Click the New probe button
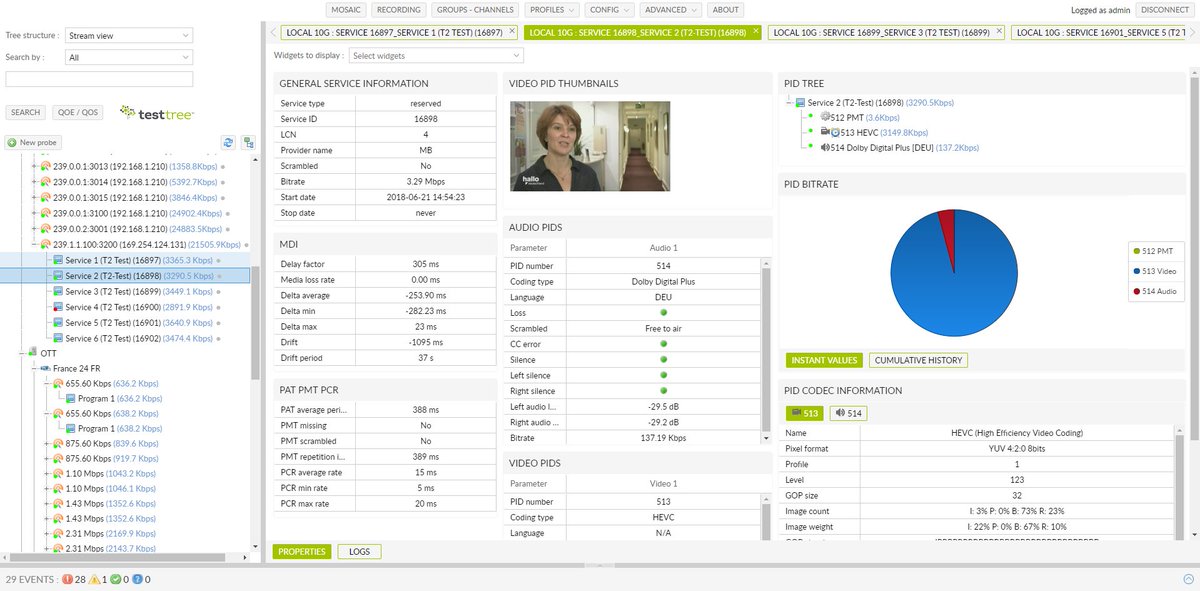 tap(33, 143)
